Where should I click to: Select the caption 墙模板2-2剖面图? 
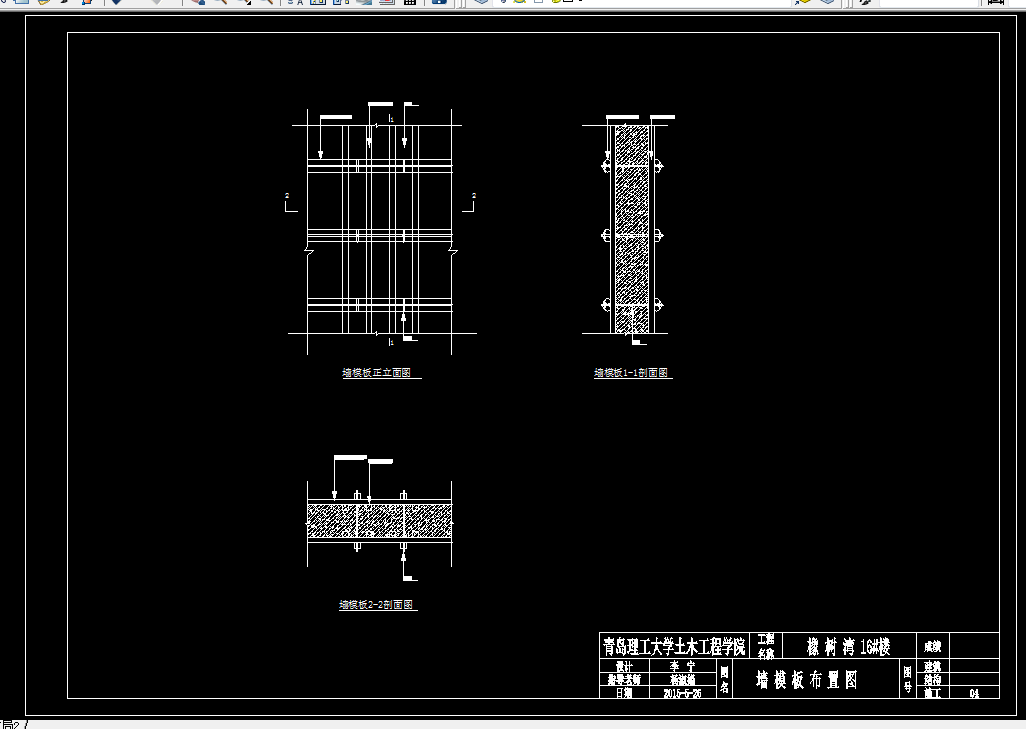(x=376, y=605)
